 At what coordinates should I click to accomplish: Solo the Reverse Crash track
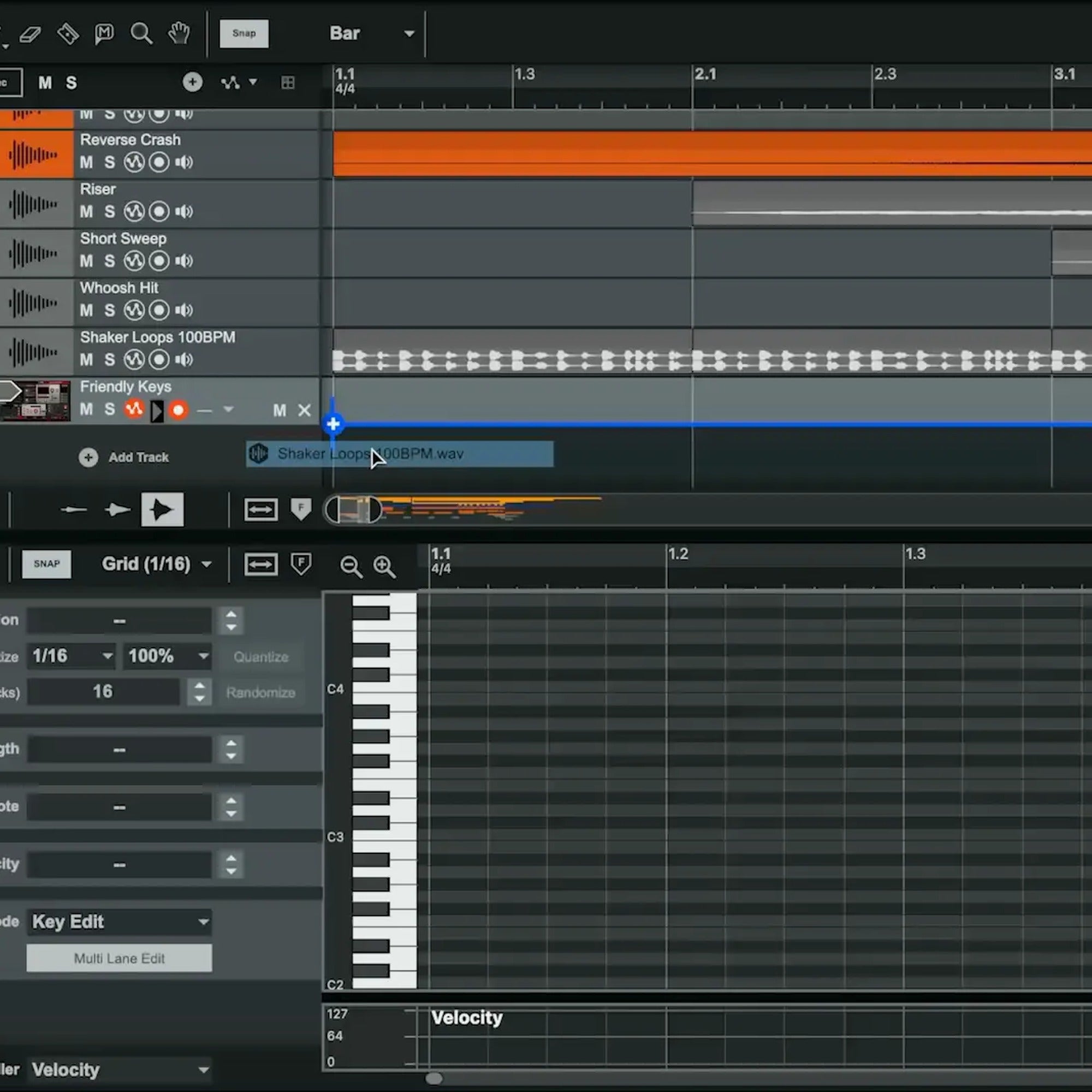coord(110,163)
